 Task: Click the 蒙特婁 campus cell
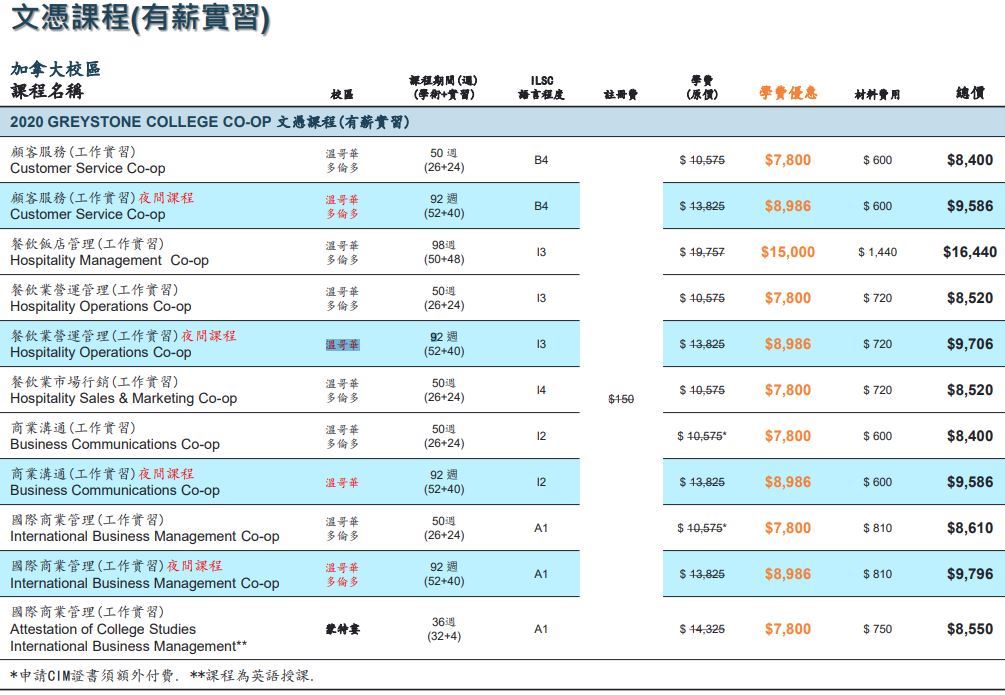(342, 629)
